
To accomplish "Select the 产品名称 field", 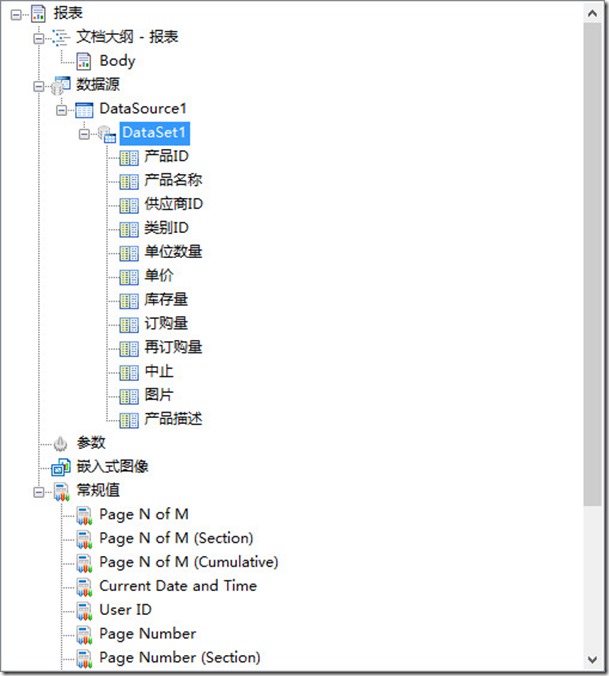I will coord(173,180).
